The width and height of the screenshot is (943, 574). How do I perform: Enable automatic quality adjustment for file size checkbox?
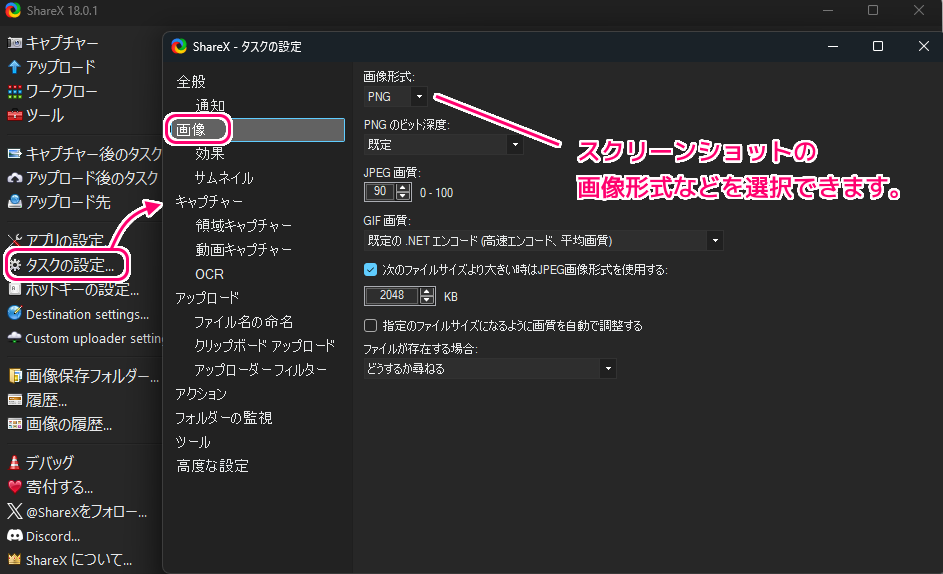click(370, 326)
